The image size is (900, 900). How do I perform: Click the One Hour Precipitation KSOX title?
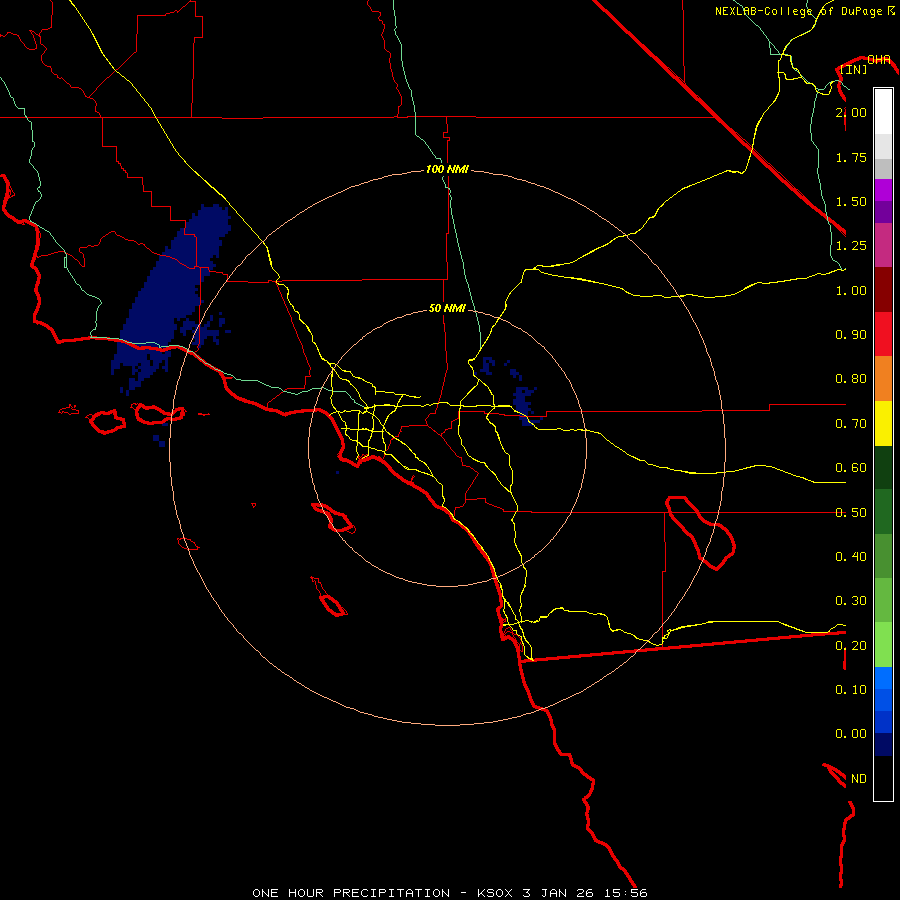[x=450, y=893]
